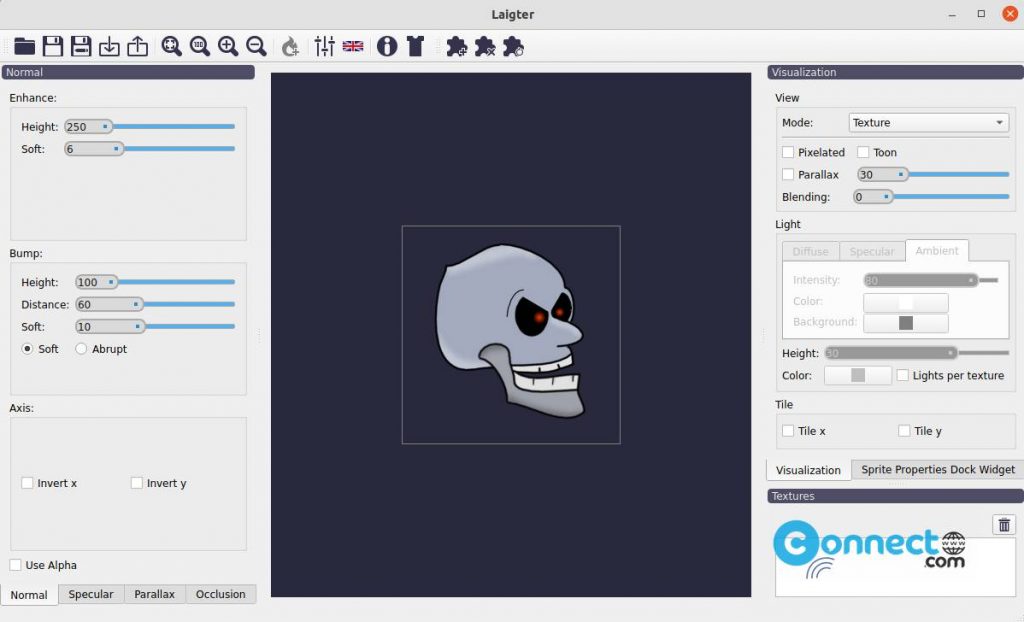
Task: Enable the Pixelated view option
Action: (788, 152)
